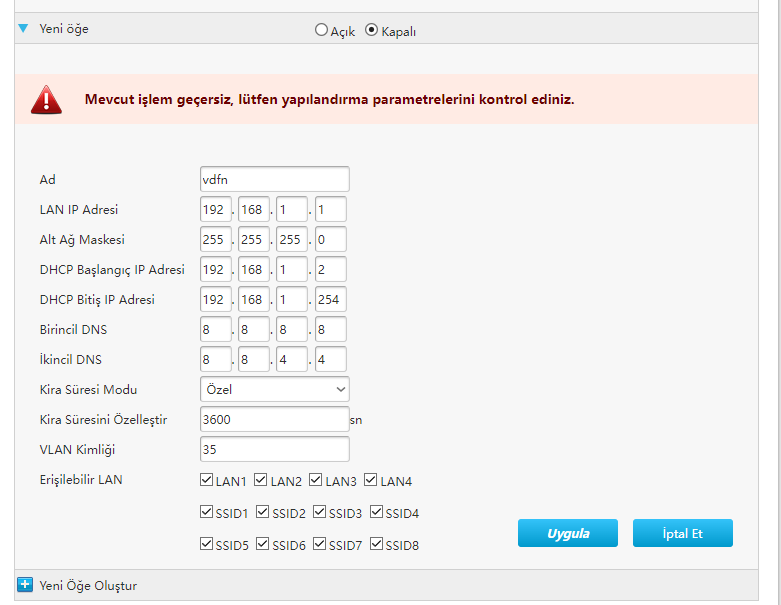Screen dimensions: 781x605
Task: Click the İptal Et button
Action: coord(682,533)
